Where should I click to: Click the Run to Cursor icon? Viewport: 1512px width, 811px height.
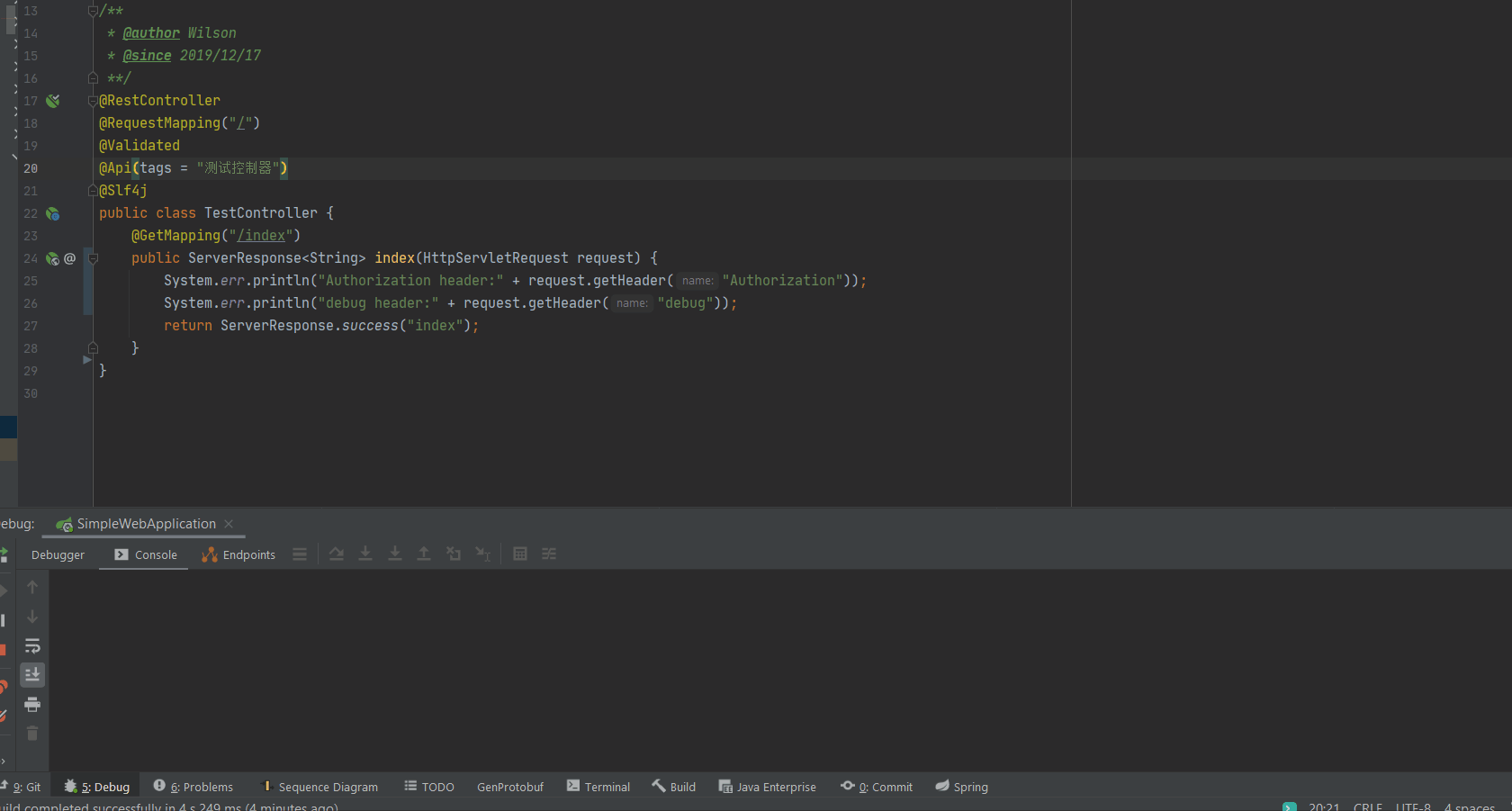point(483,554)
